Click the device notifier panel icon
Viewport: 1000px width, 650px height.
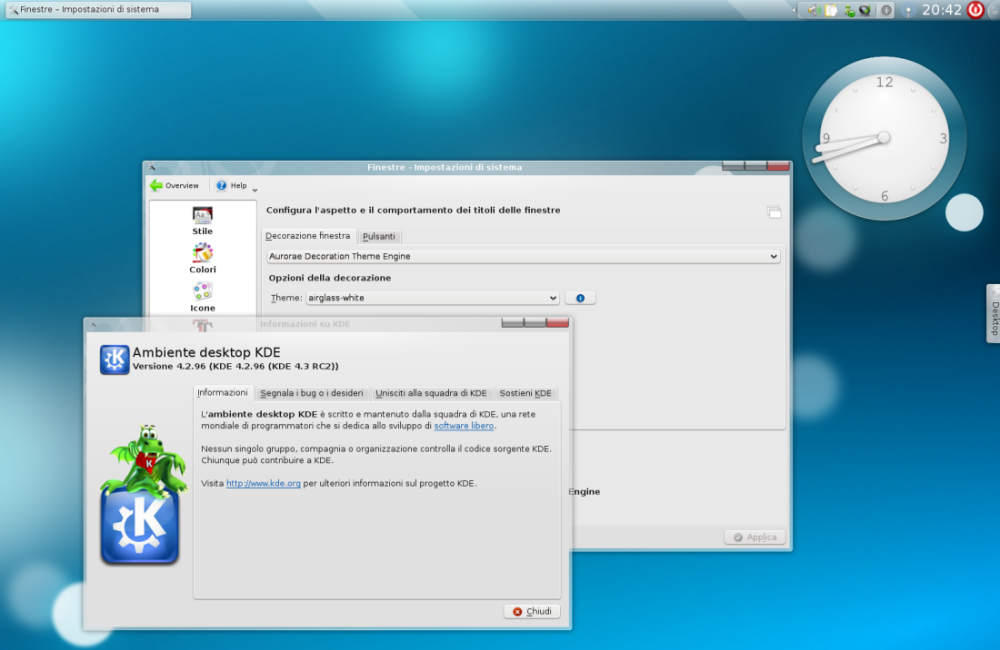coord(908,11)
